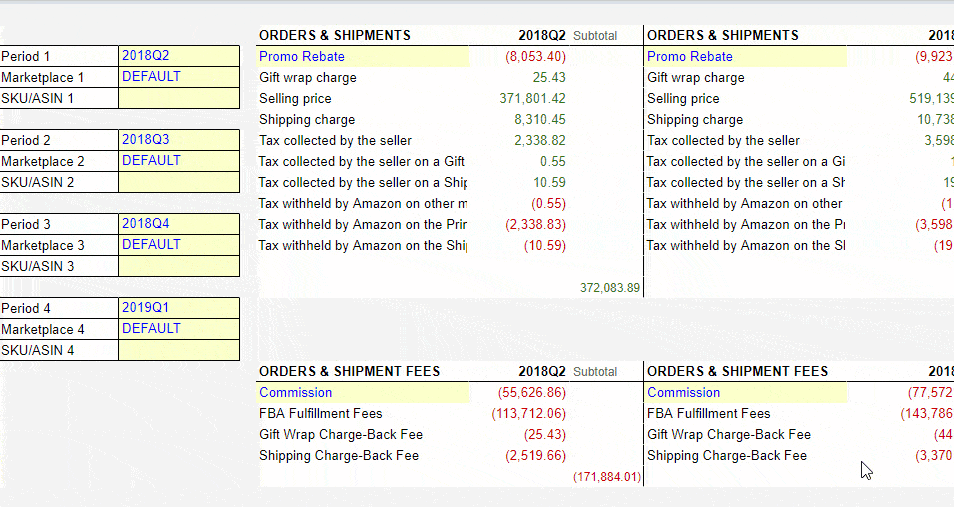
Task: Click Promo Rebate in the second orders table
Action: click(690, 57)
